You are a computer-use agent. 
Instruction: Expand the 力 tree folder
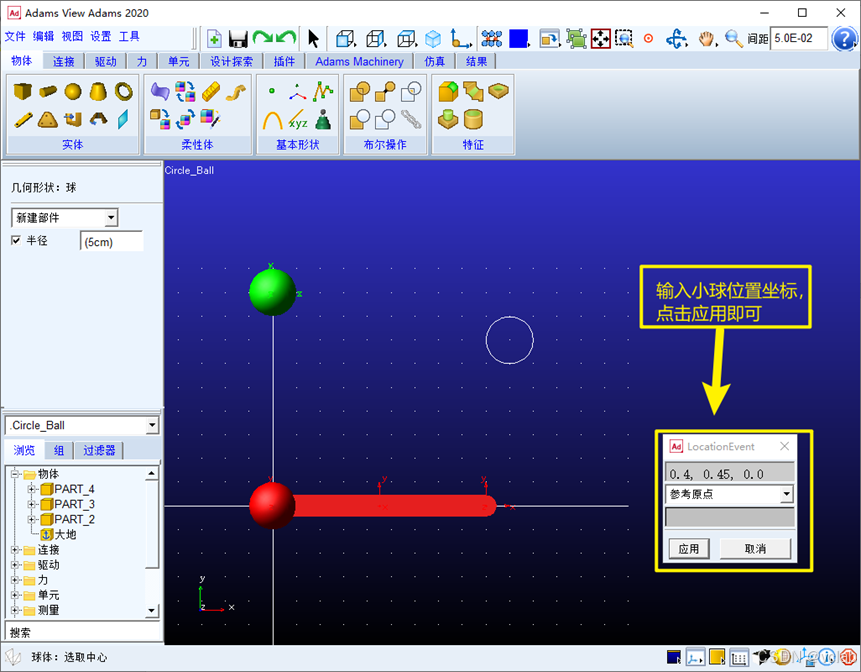(15, 580)
